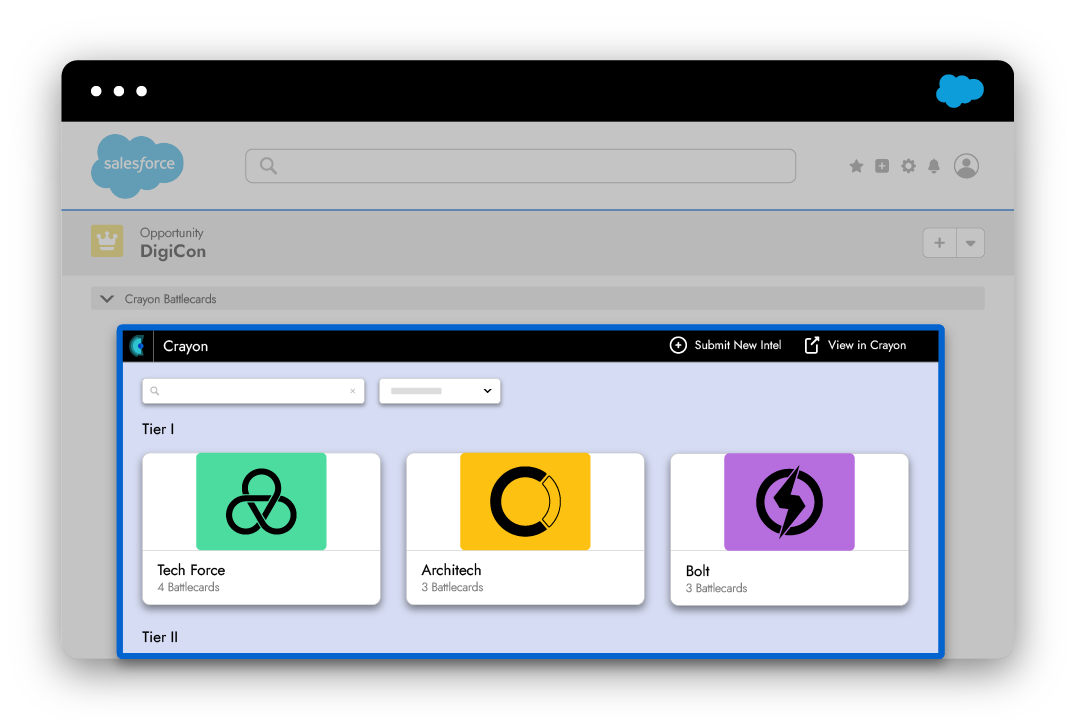Click the Crayon logo icon
Viewport: 1074px width, 719px height.
point(137,346)
